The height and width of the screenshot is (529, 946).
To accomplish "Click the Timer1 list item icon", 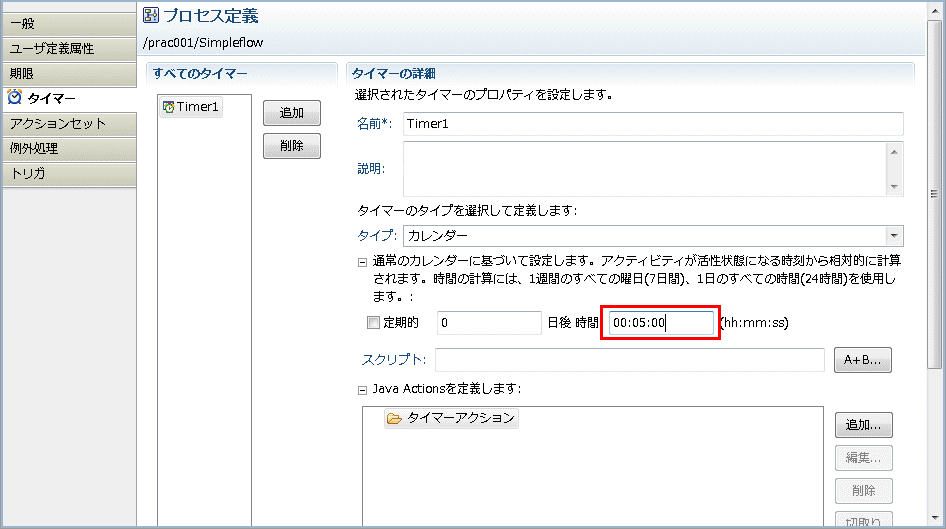I will coord(168,107).
